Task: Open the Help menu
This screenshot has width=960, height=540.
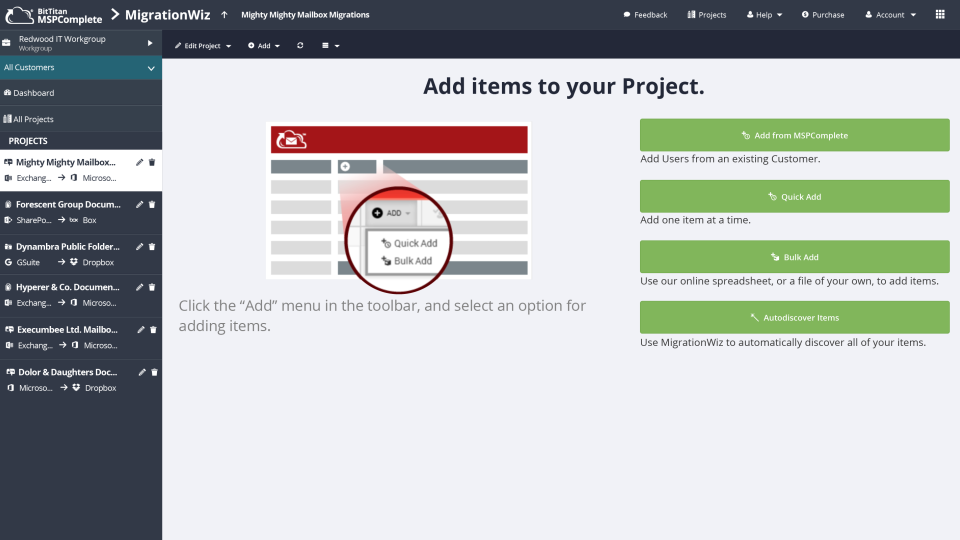Action: coord(765,15)
